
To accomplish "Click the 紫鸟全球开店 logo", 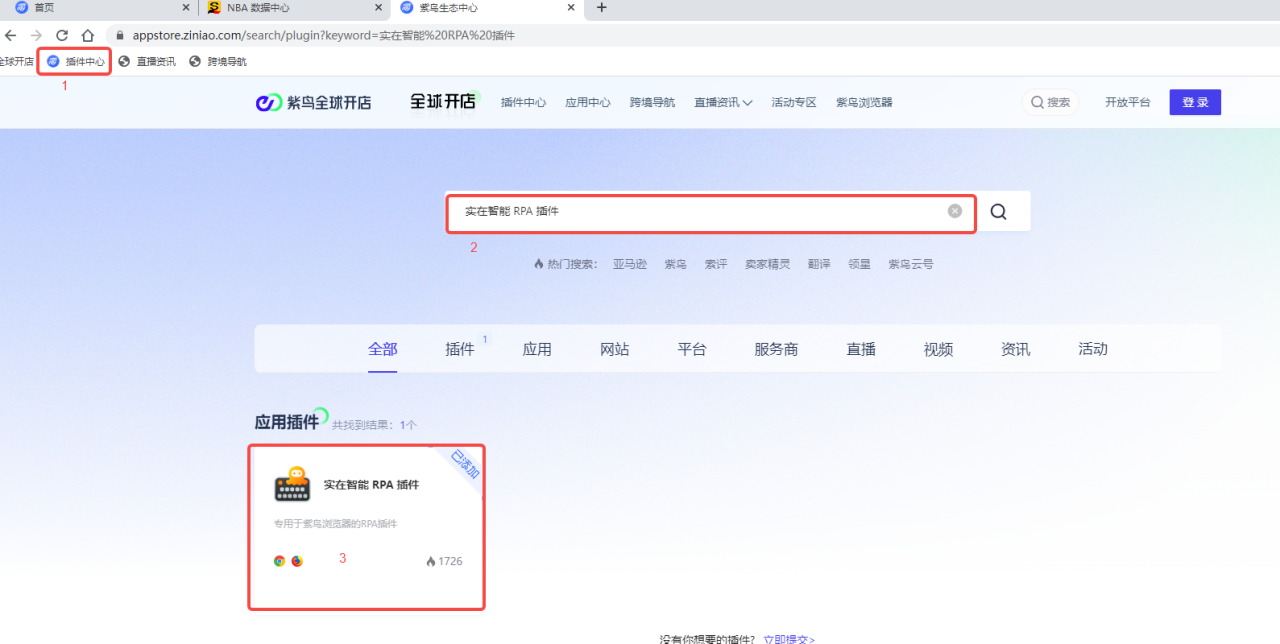I will (x=313, y=102).
